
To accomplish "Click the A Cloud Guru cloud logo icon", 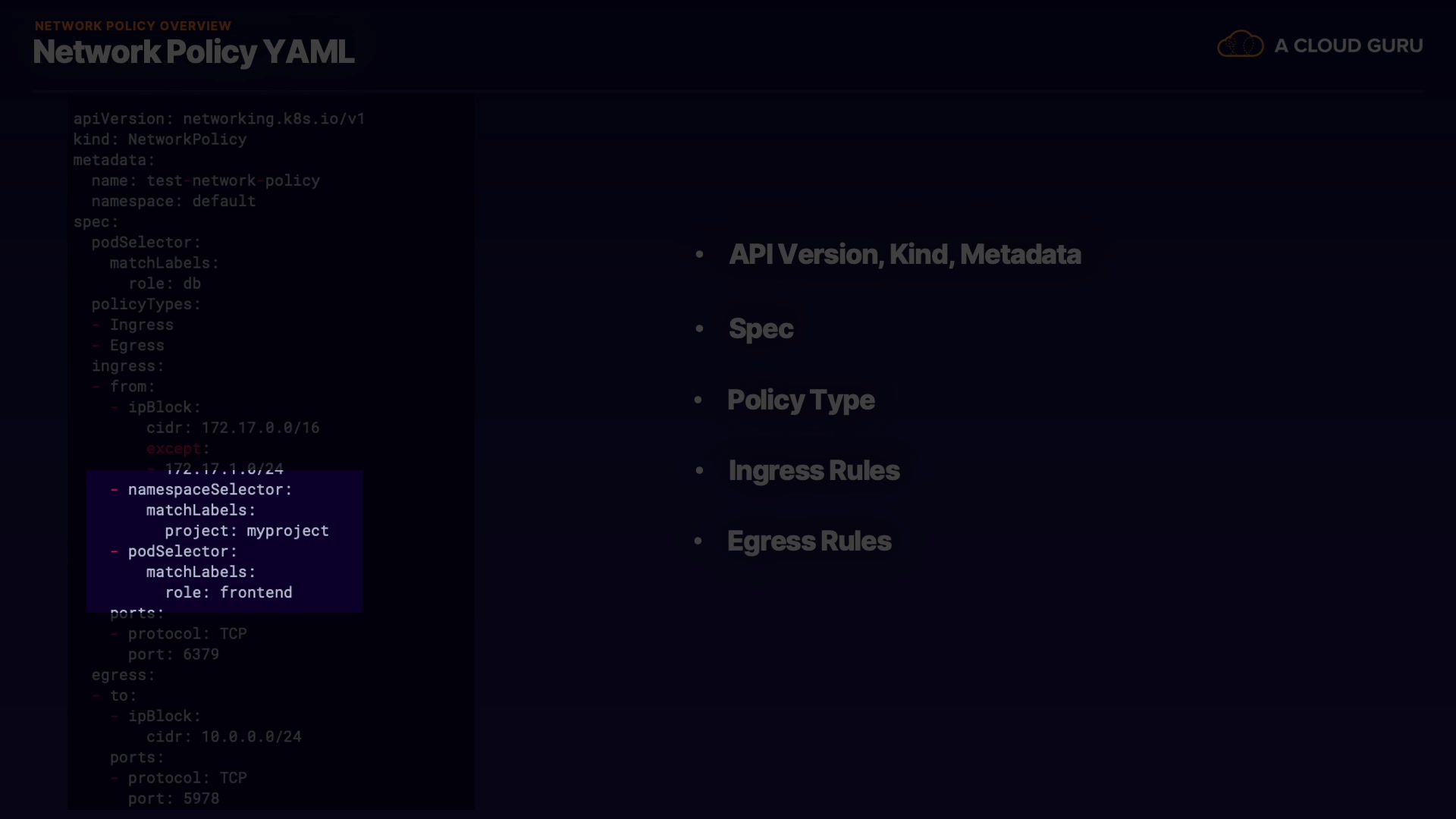I will [x=1240, y=45].
